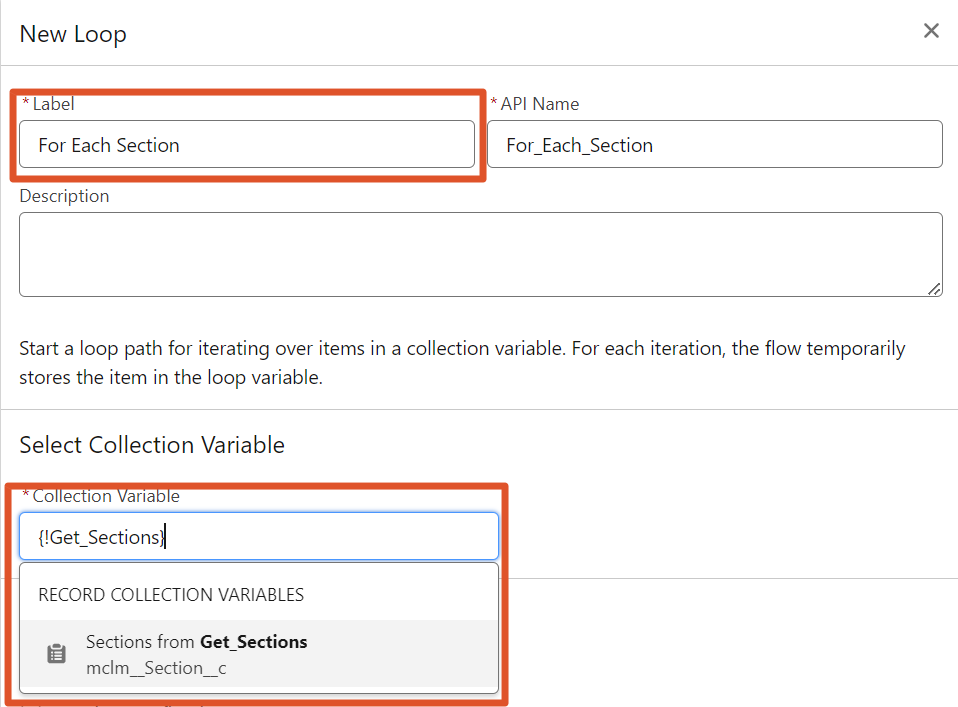Viewport: 958px width, 707px height.
Task: Click the resize handle of the Description box
Action: point(934,291)
